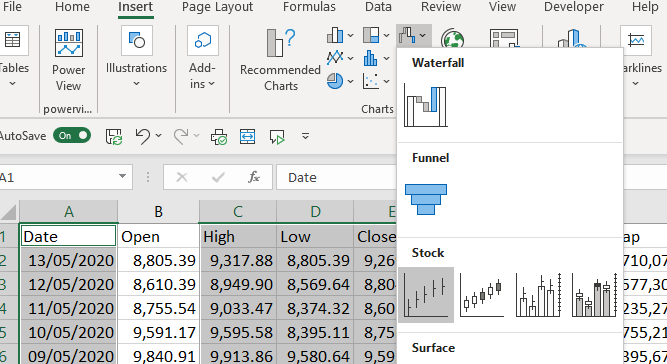Switch to the Data tab
The height and width of the screenshot is (364, 667).
tap(378, 7)
